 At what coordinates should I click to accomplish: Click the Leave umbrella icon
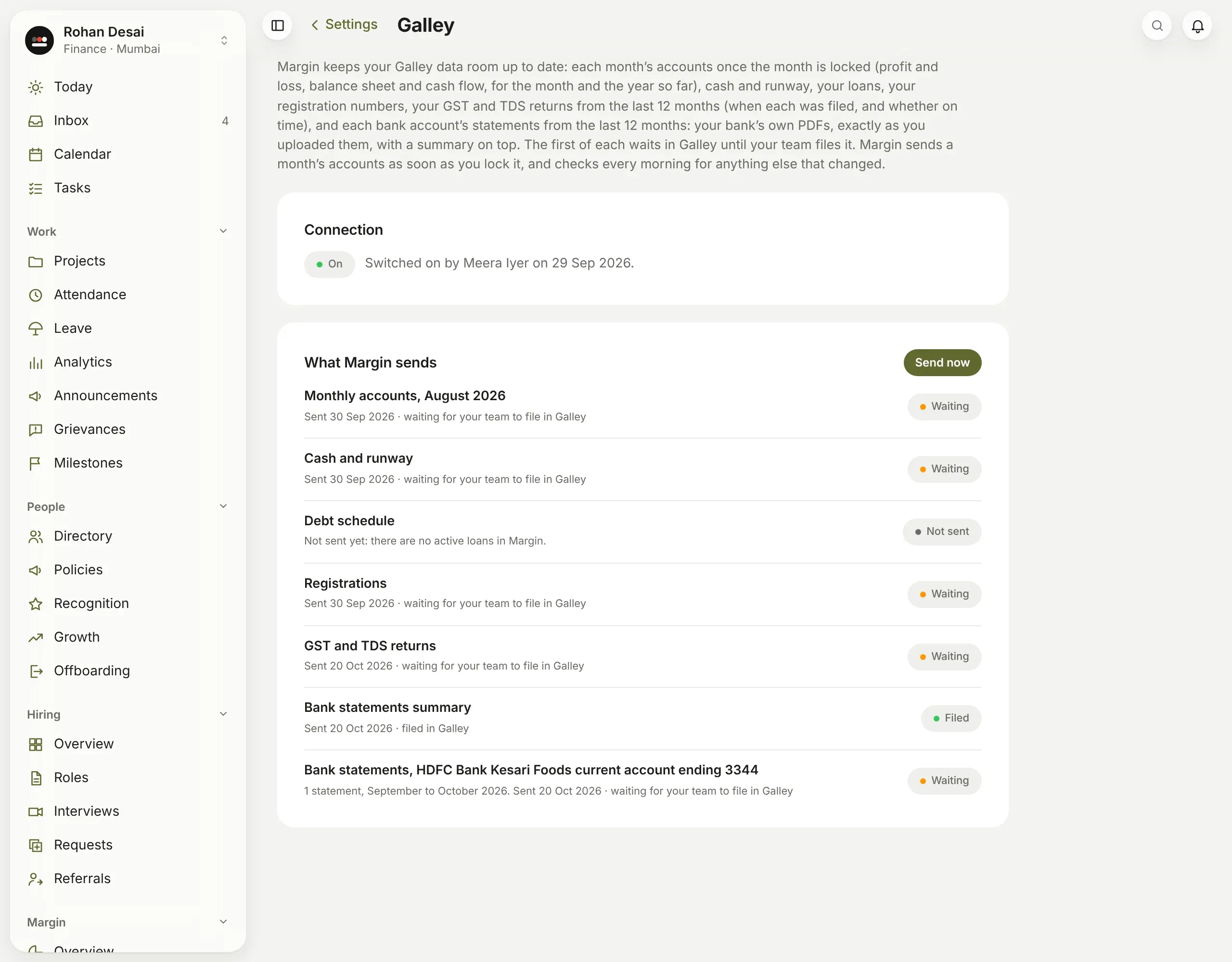(36, 329)
